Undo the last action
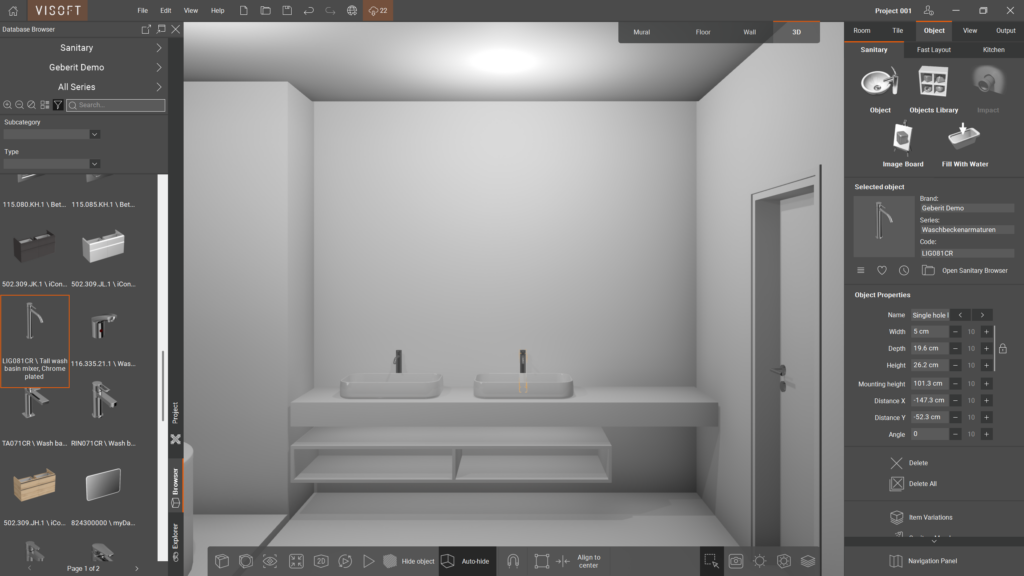 [x=308, y=10]
